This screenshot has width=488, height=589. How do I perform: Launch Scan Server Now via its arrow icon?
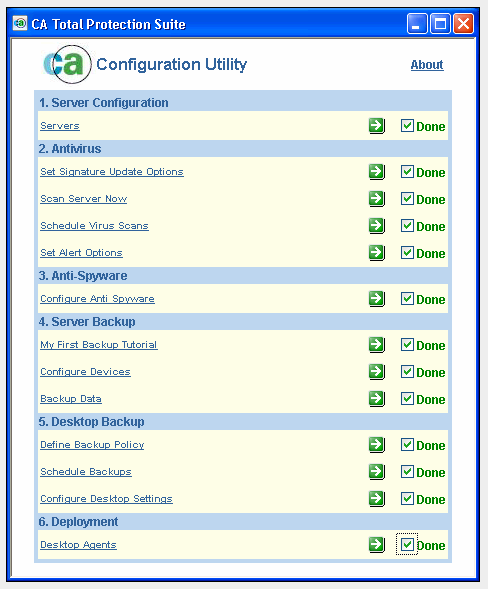[x=377, y=199]
